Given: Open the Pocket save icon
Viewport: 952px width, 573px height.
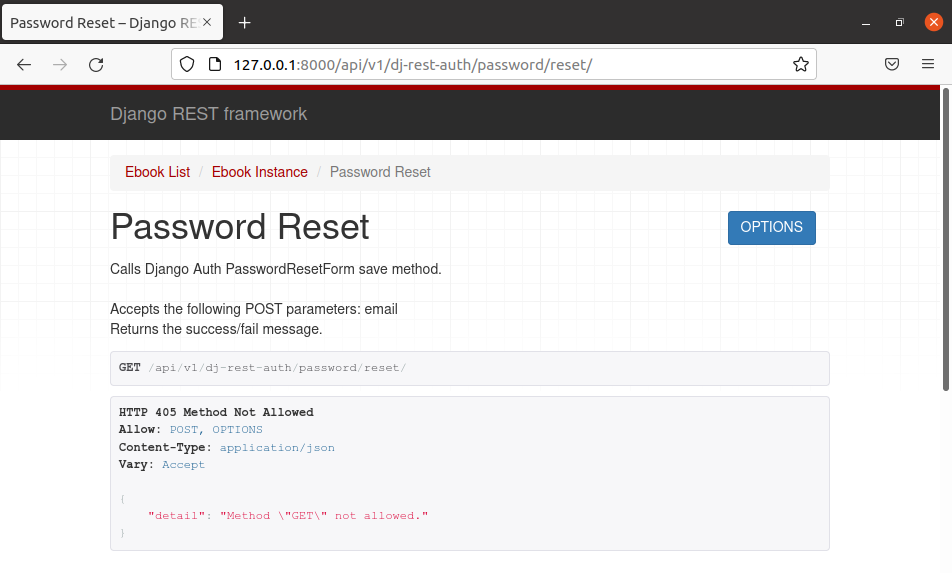Looking at the screenshot, I should tap(891, 64).
